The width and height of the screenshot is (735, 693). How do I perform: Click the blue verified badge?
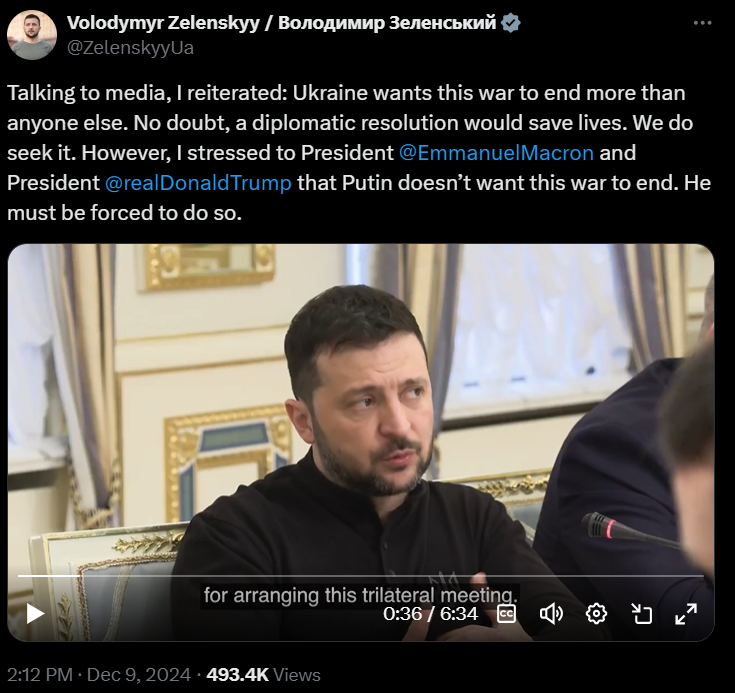point(510,23)
